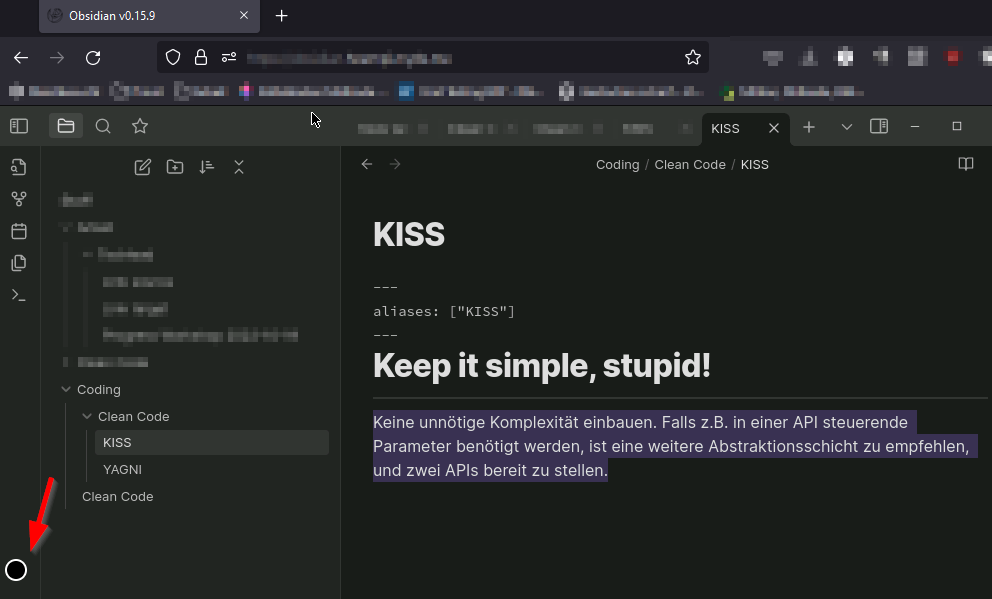Create a new folder in the vault

[175, 167]
